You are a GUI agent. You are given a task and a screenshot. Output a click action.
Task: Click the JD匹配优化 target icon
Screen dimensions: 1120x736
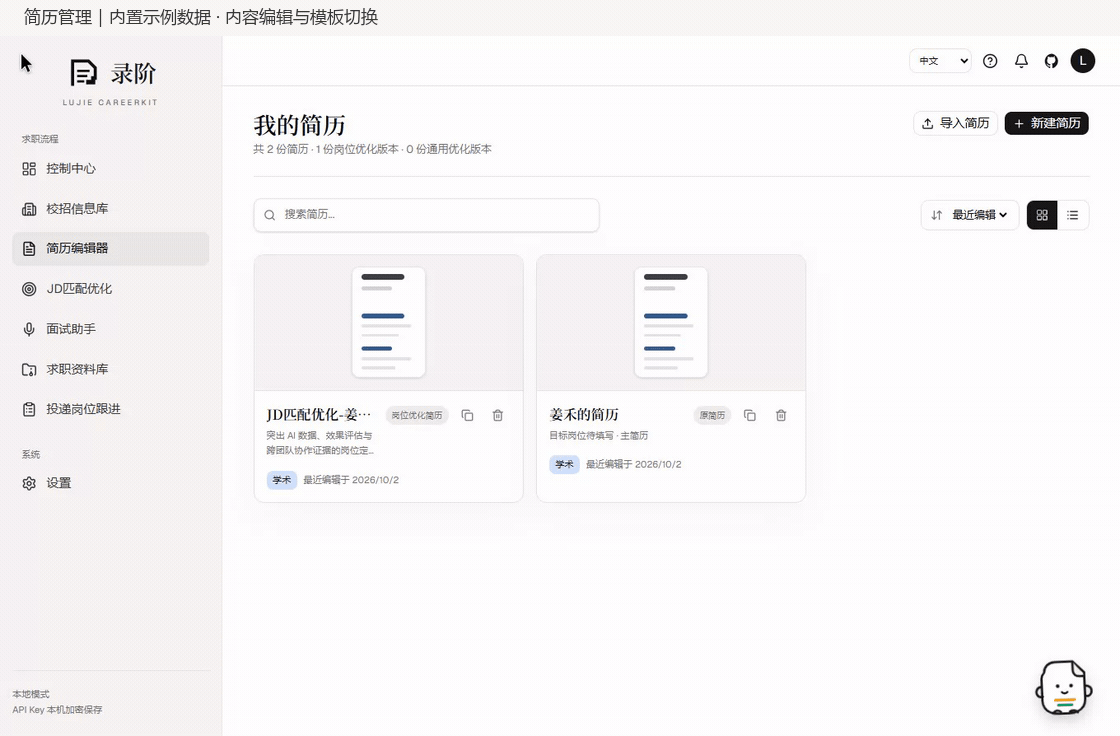29,289
